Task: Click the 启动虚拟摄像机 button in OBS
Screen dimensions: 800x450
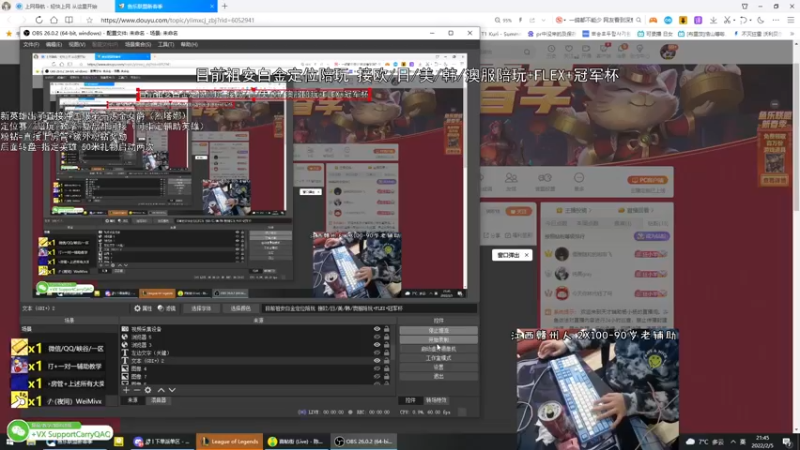Action: [x=438, y=348]
